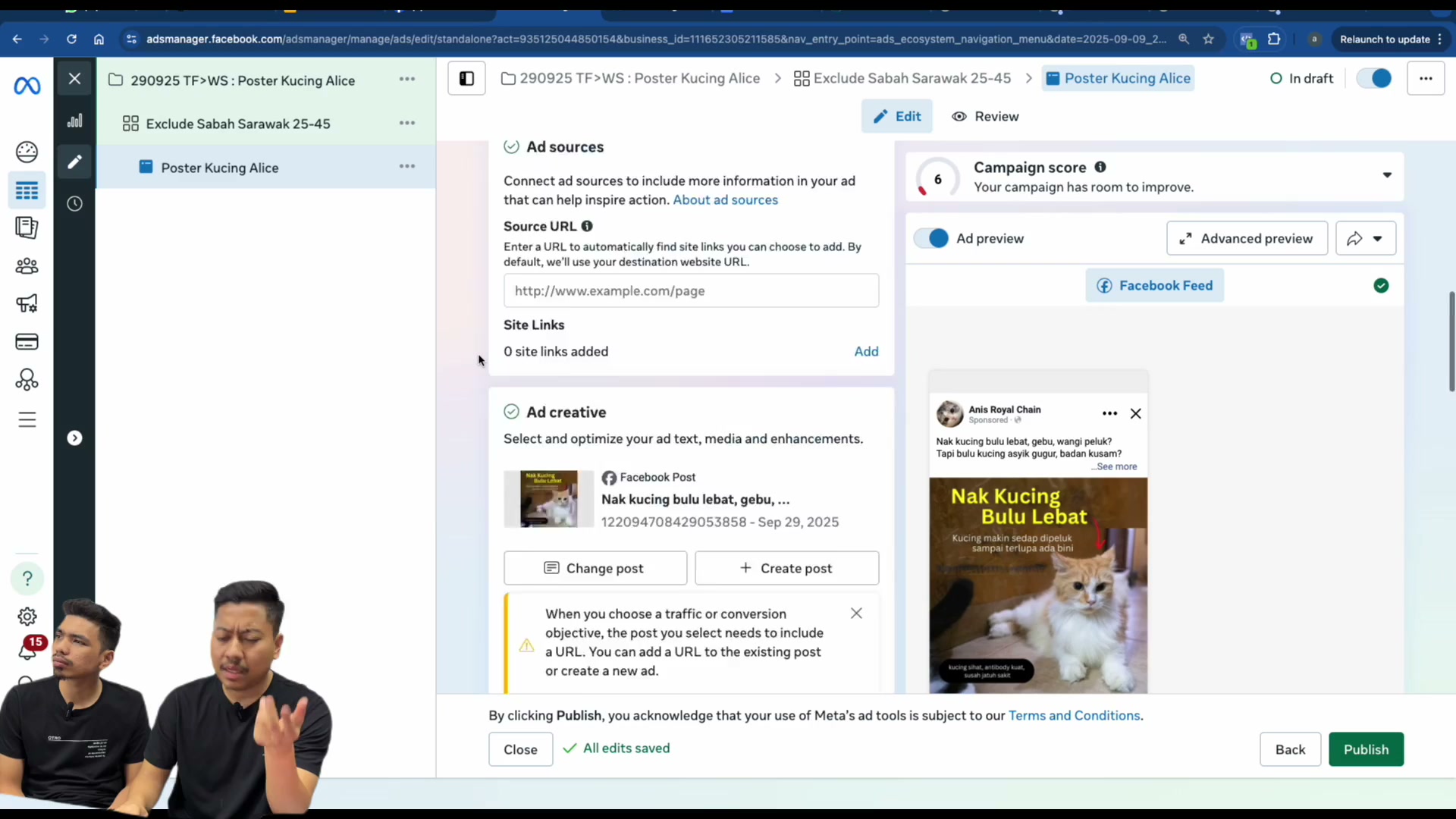
Task: Click the Create post button
Action: pos(786,568)
